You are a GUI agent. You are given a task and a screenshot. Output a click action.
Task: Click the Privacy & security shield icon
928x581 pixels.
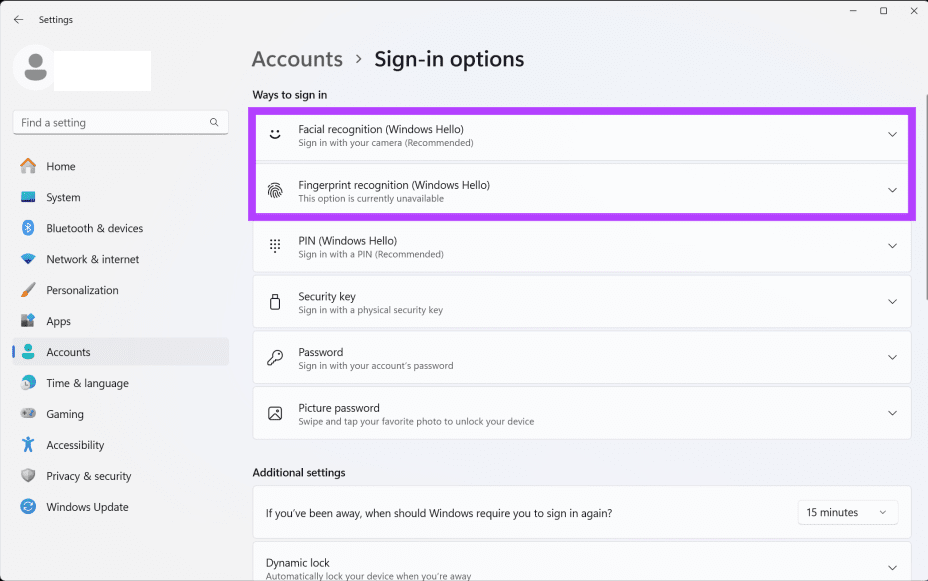click(x=28, y=475)
